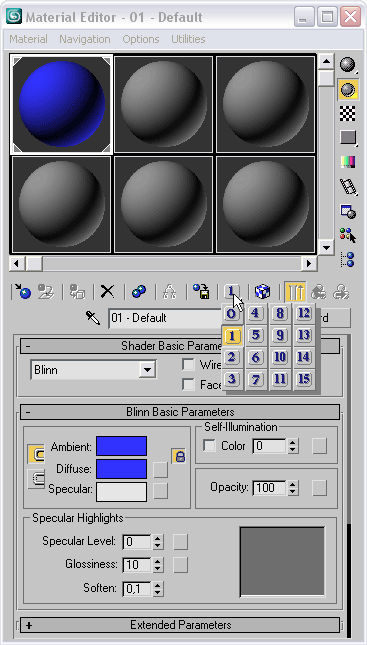Click the Opacity map button

pyautogui.click(x=319, y=488)
